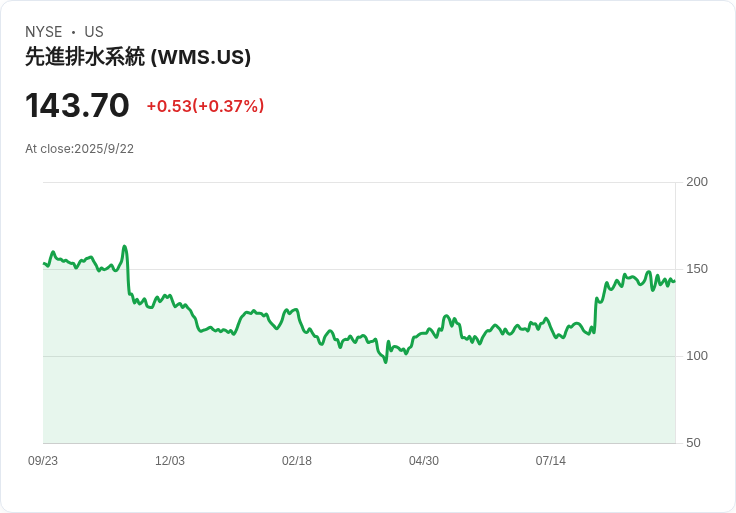The height and width of the screenshot is (513, 736).
Task: Click the 07/14 x-axis date label
Action: tap(551, 461)
